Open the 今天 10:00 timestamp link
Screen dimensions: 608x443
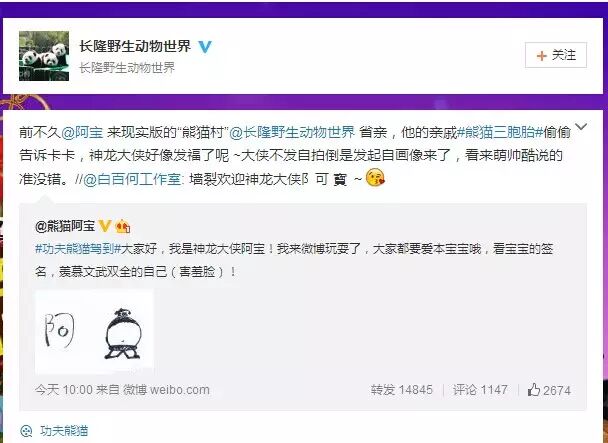point(64,389)
